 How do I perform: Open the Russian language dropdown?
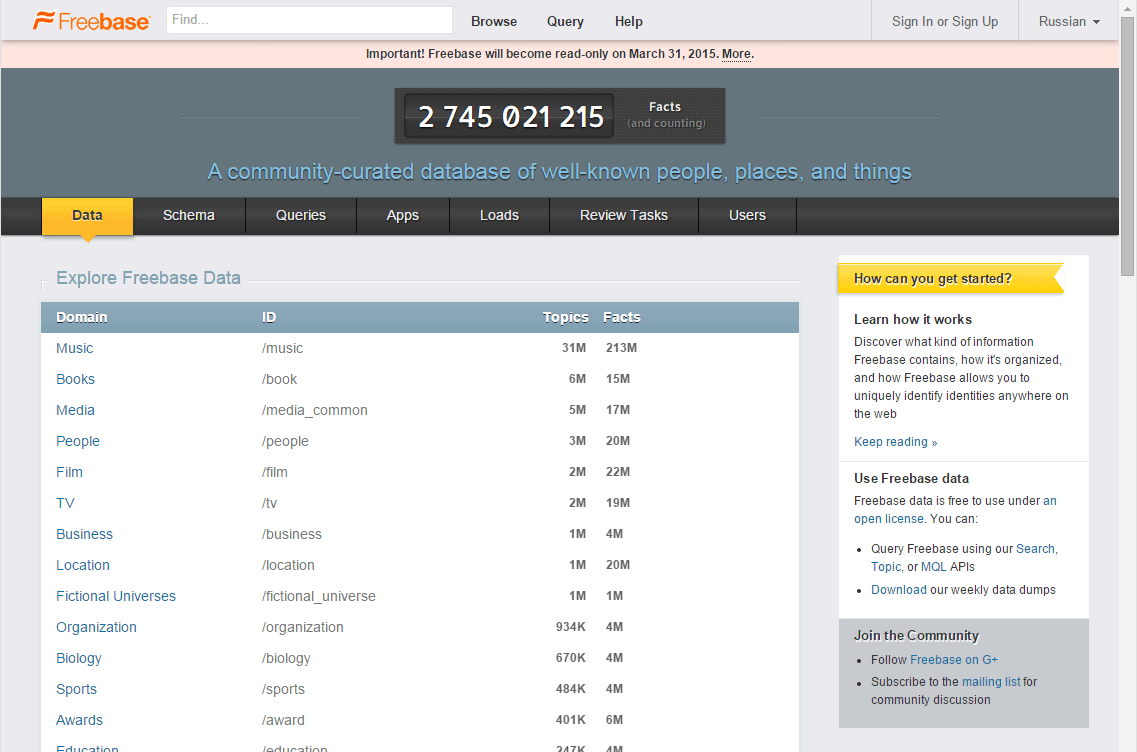[x=1068, y=21]
